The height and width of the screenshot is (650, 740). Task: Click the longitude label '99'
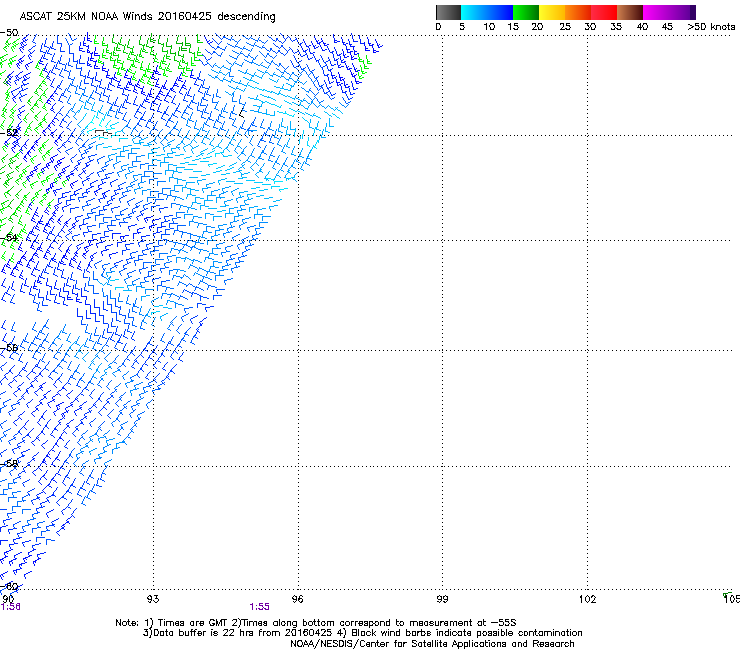(x=442, y=599)
